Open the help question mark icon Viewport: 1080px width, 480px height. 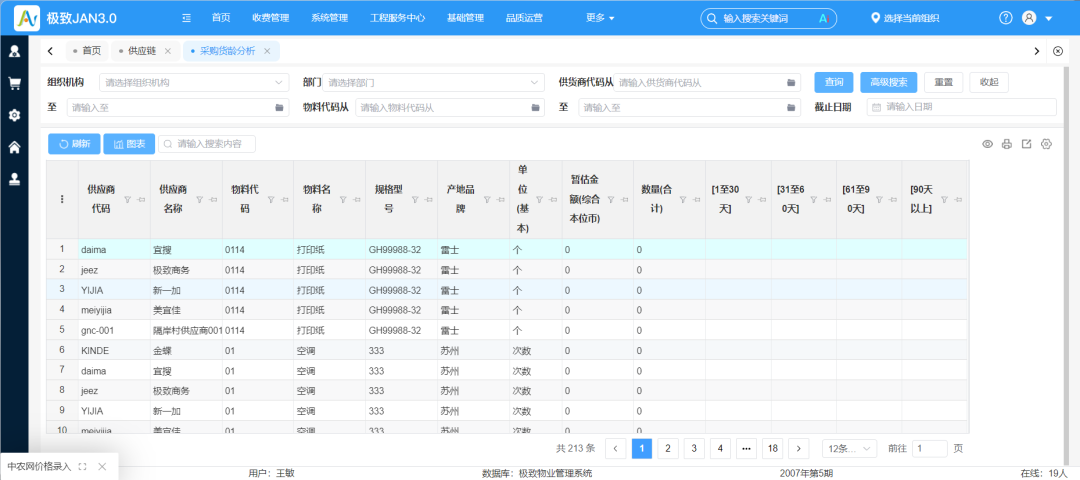pos(1006,18)
